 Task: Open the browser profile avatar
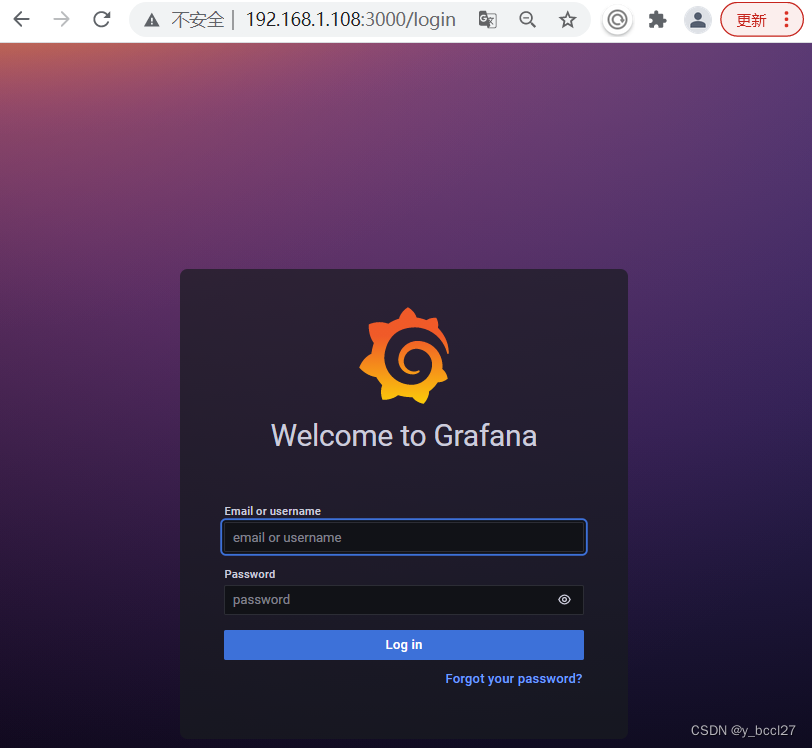(698, 20)
